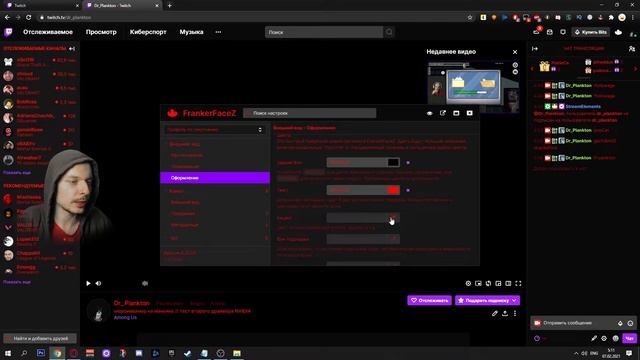640x360 pixels.
Task: Open the video player settings gear
Action: 468,283
